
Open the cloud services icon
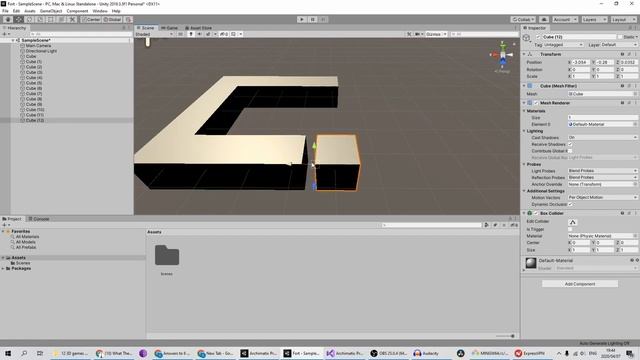[x=544, y=20]
